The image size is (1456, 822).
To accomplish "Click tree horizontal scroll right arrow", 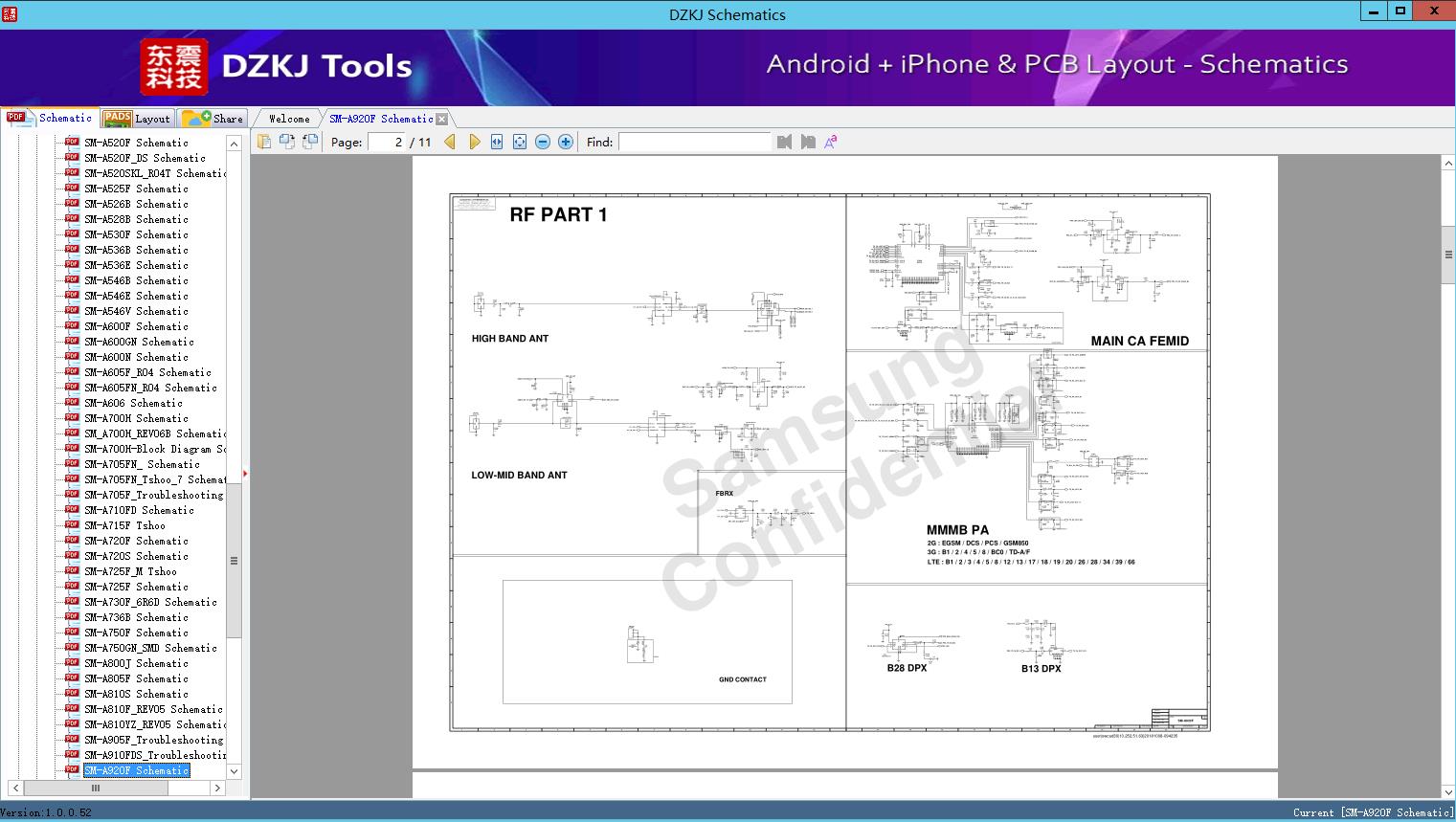I will pyautogui.click(x=217, y=788).
